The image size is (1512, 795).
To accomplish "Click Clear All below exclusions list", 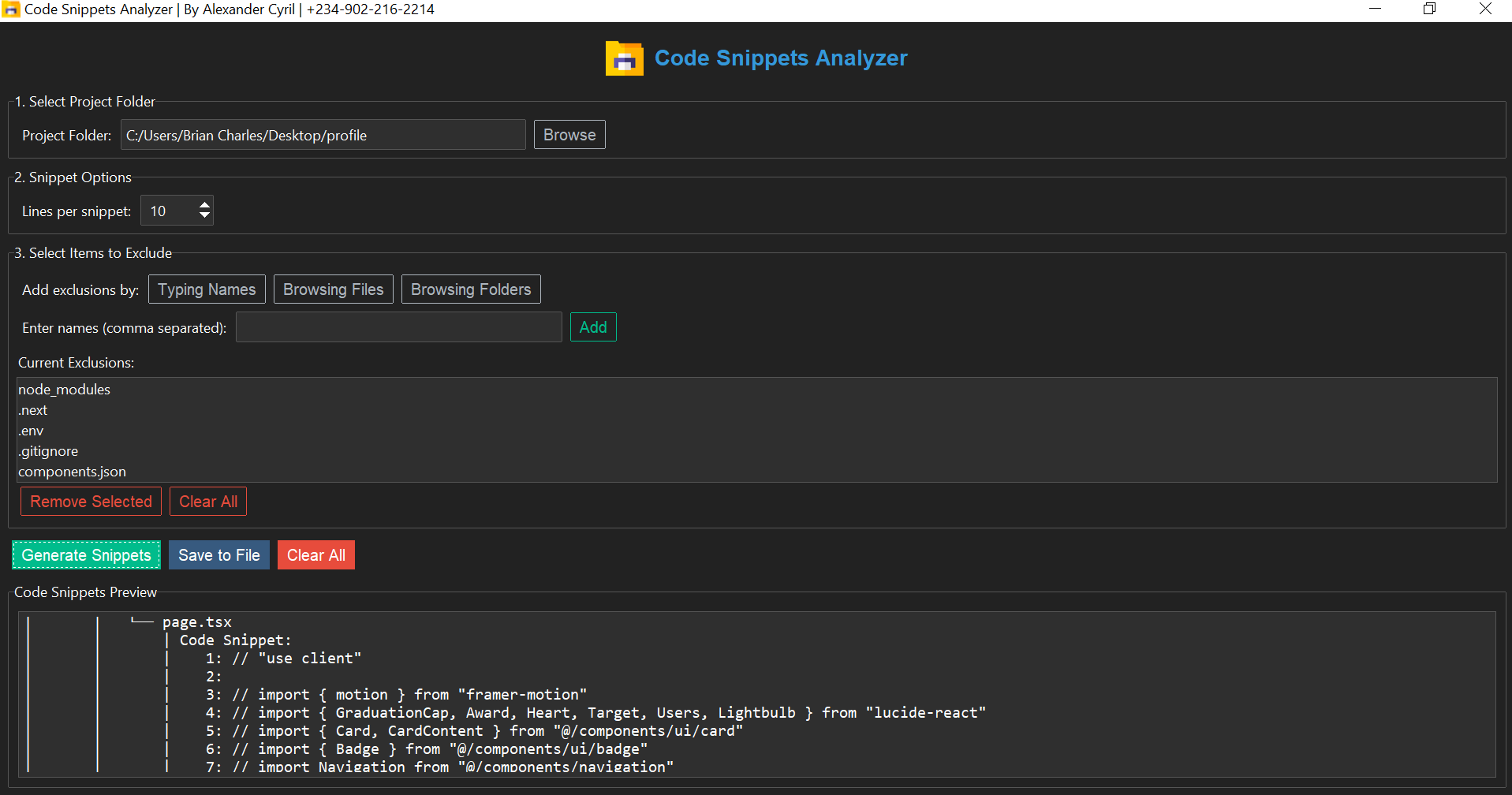I will [208, 502].
